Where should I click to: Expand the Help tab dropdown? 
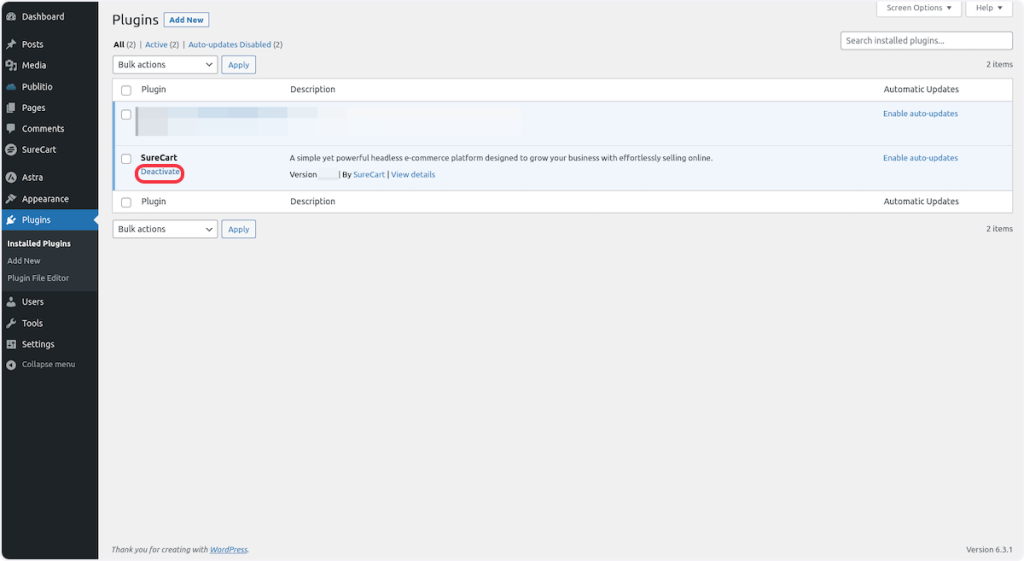coord(988,8)
